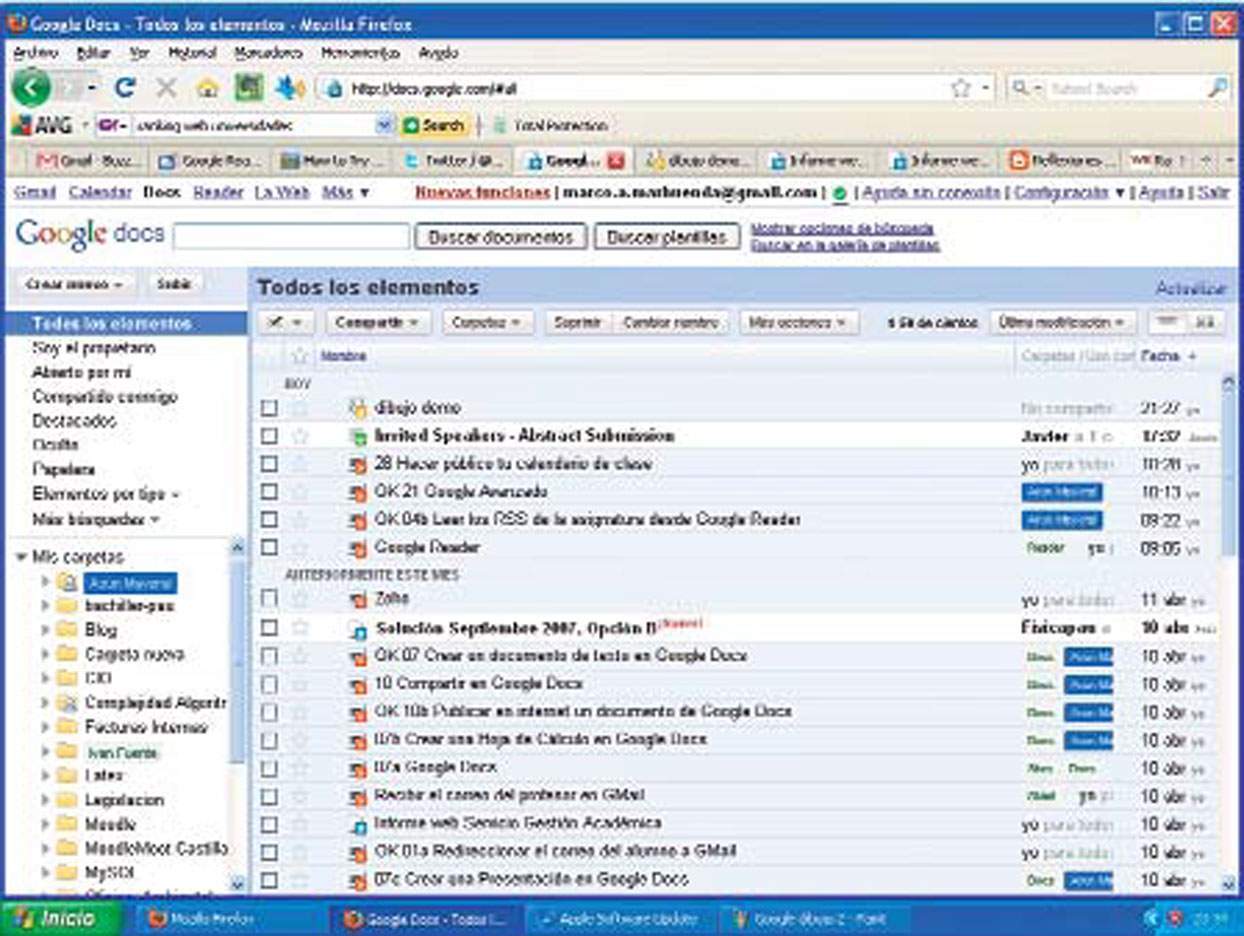Click the Firefox home icon
Screen dimensions: 1244x936
point(207,88)
